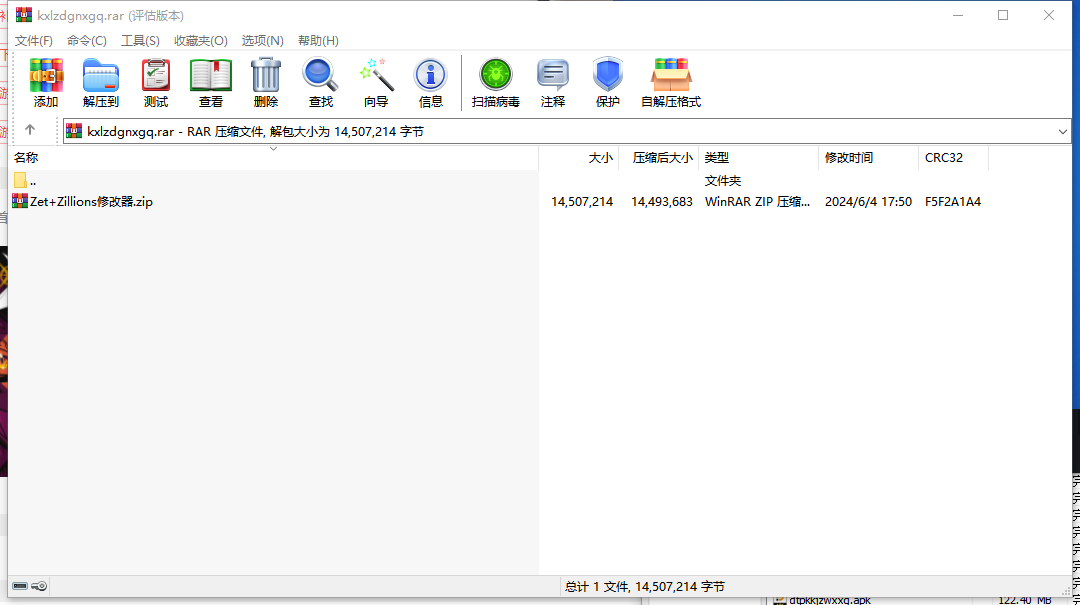
Task: Go up one folder level arrow
Action: 30,130
